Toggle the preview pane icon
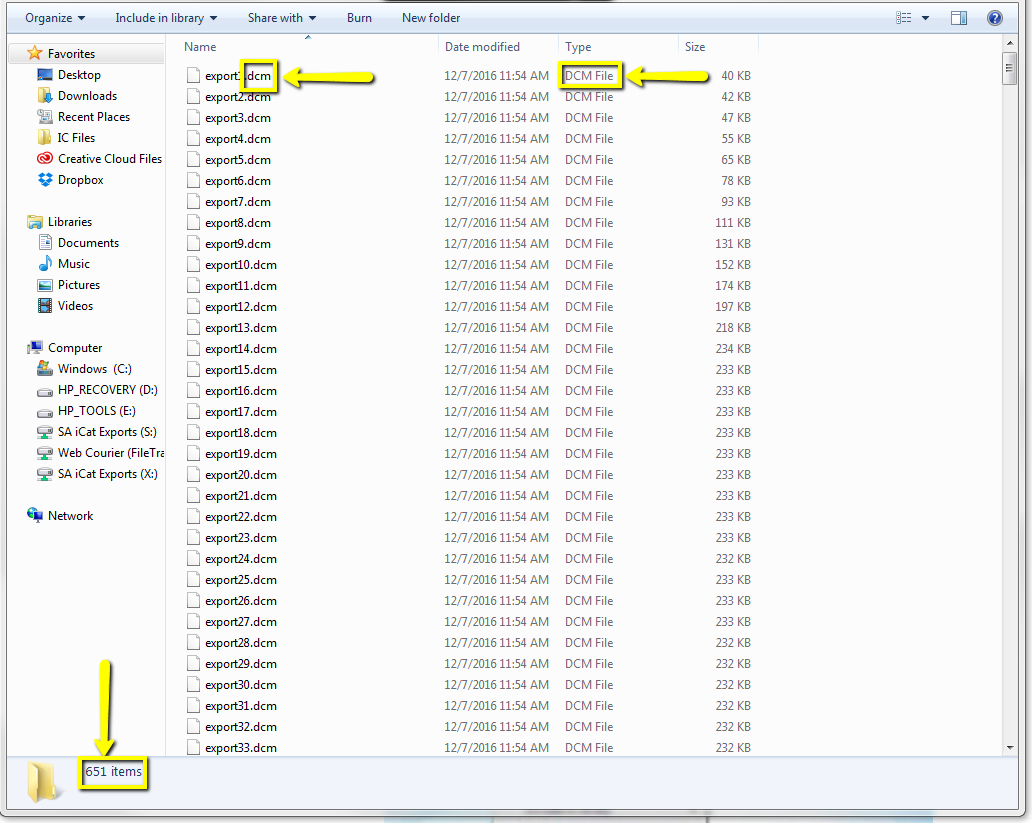This screenshot has width=1032, height=823. [x=959, y=18]
